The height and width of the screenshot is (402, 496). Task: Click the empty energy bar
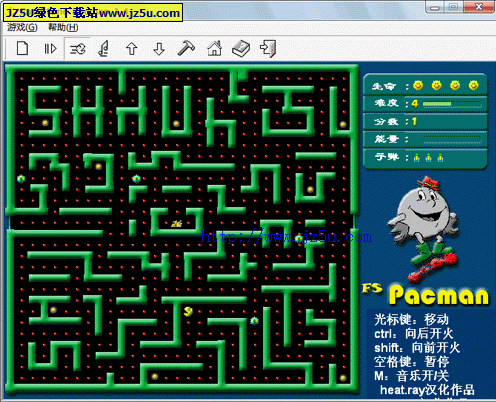452,139
